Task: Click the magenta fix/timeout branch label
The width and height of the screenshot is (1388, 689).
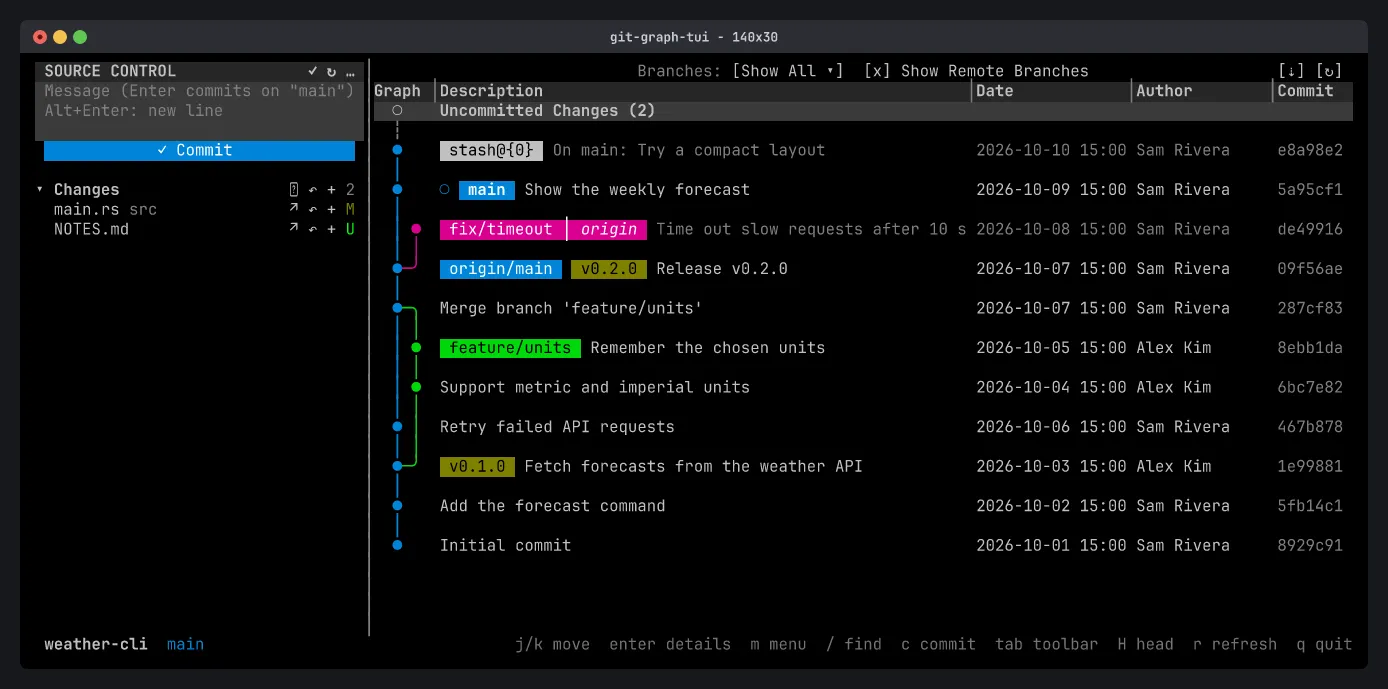Action: (502, 229)
